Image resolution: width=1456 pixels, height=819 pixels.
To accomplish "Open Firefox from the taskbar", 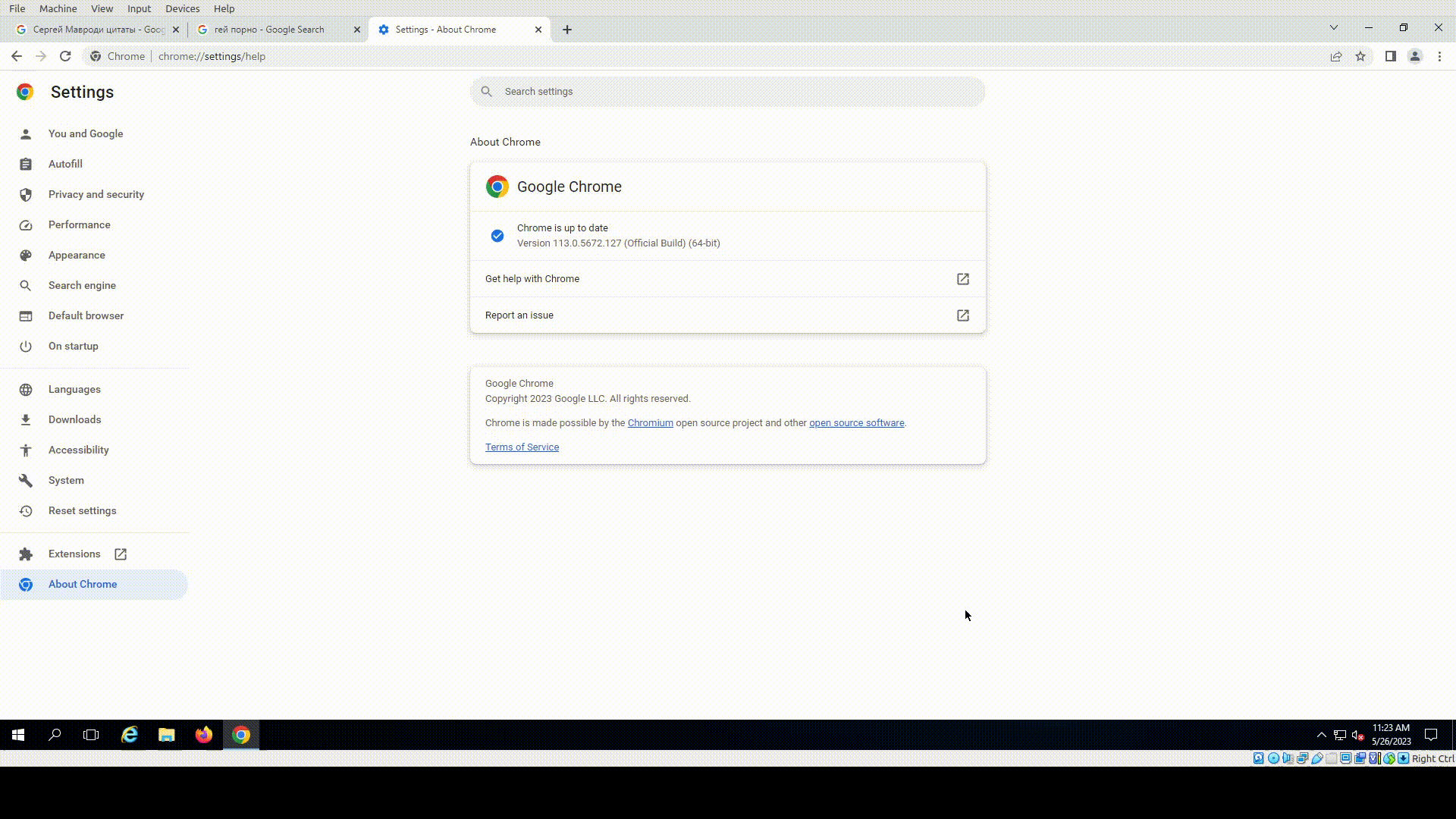I will [203, 735].
